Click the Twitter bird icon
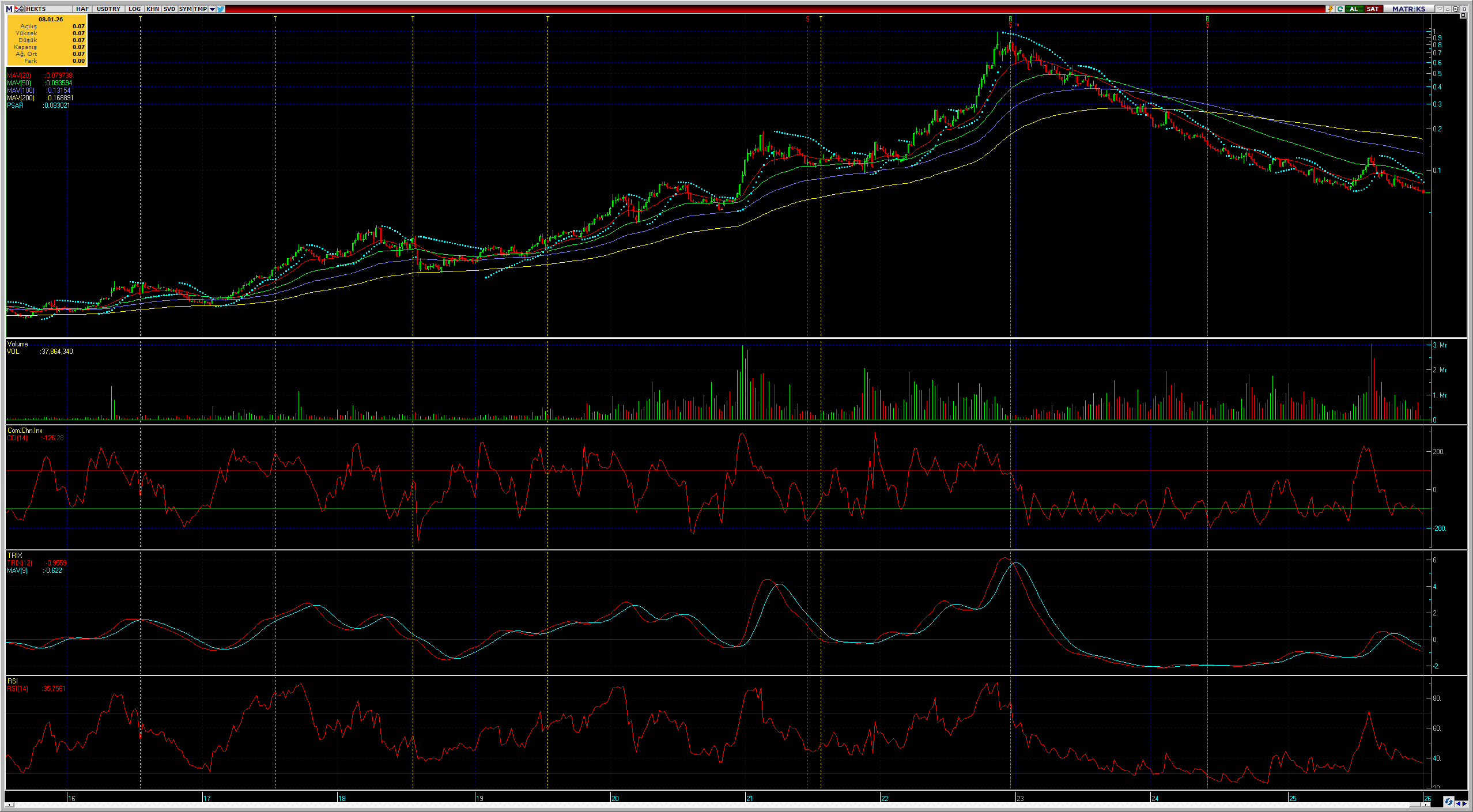 [x=221, y=9]
